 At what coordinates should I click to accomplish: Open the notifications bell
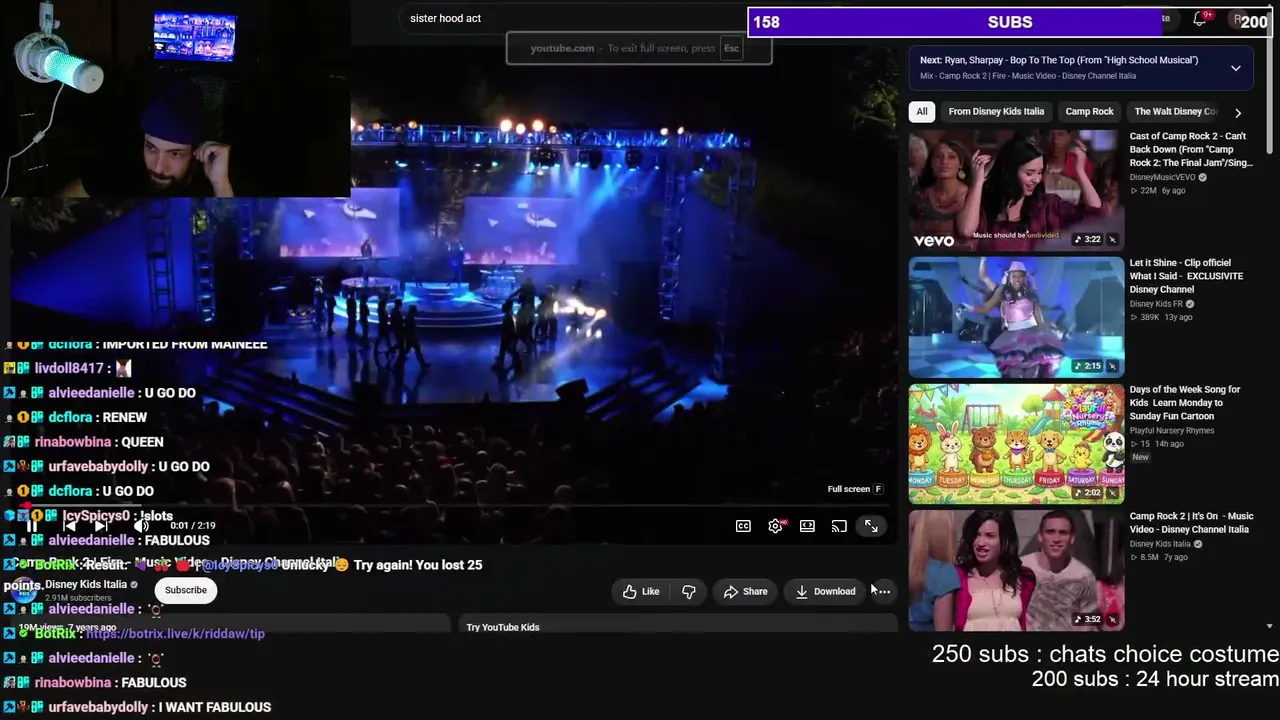[1200, 19]
